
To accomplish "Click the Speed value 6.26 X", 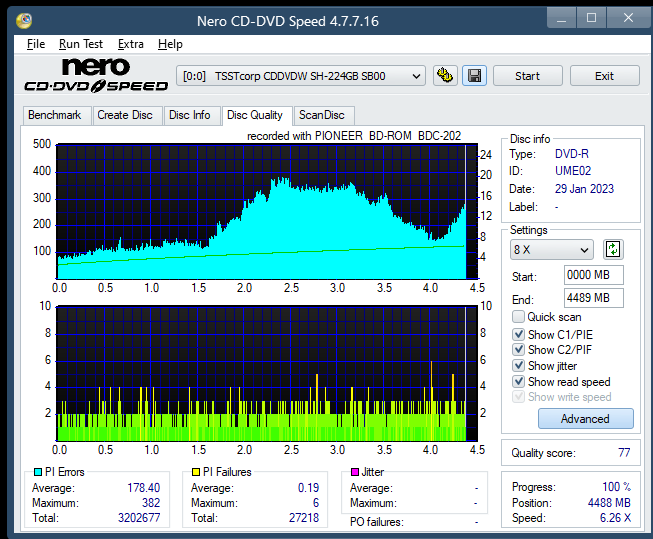I will click(x=615, y=518).
